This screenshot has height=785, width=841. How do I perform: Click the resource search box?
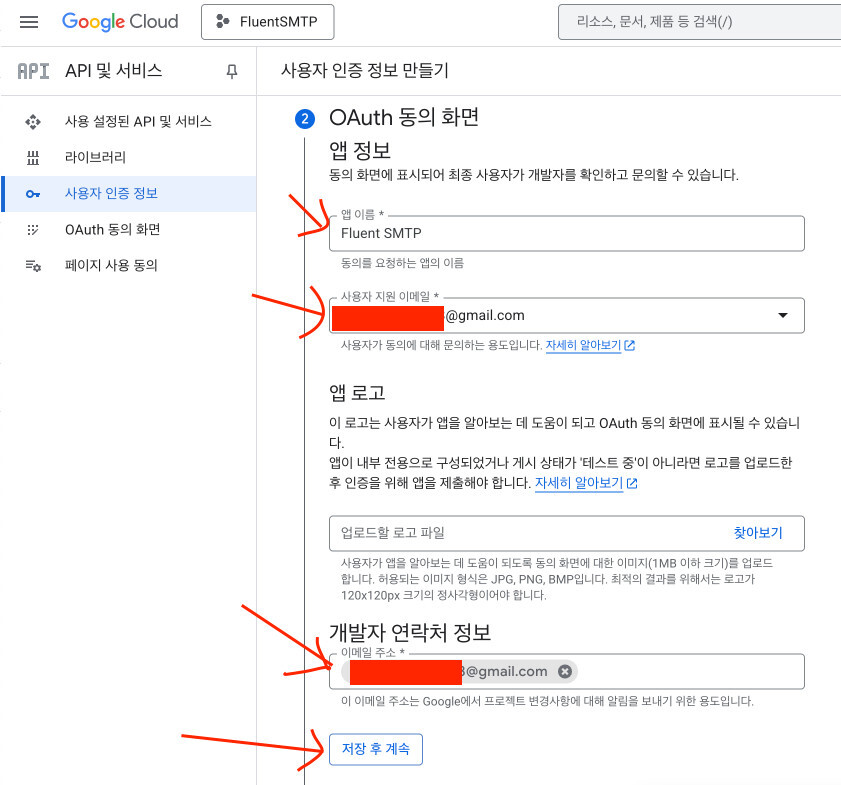point(699,22)
